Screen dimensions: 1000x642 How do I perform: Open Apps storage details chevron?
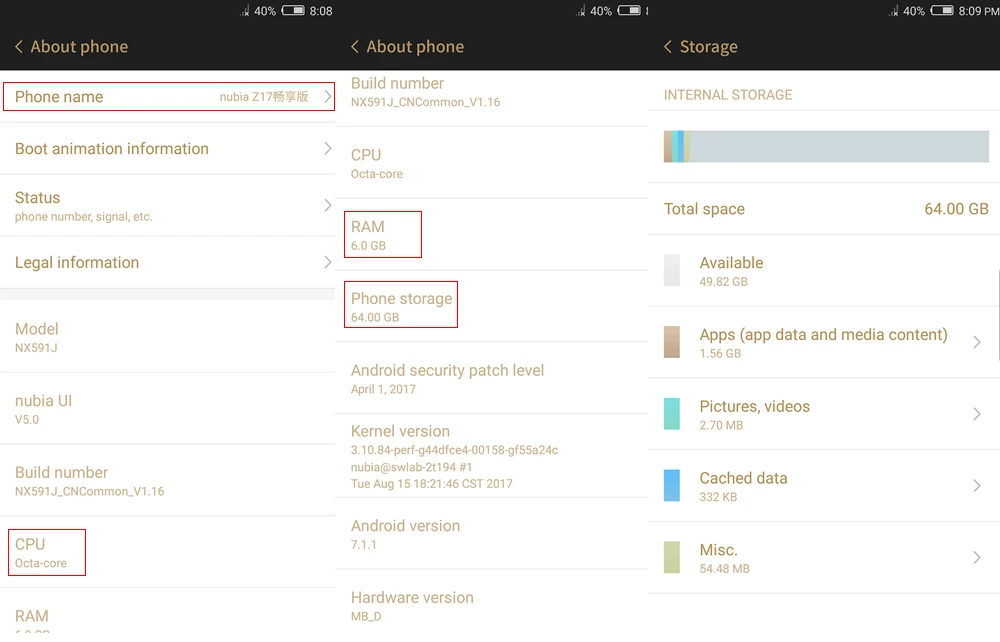pos(976,342)
